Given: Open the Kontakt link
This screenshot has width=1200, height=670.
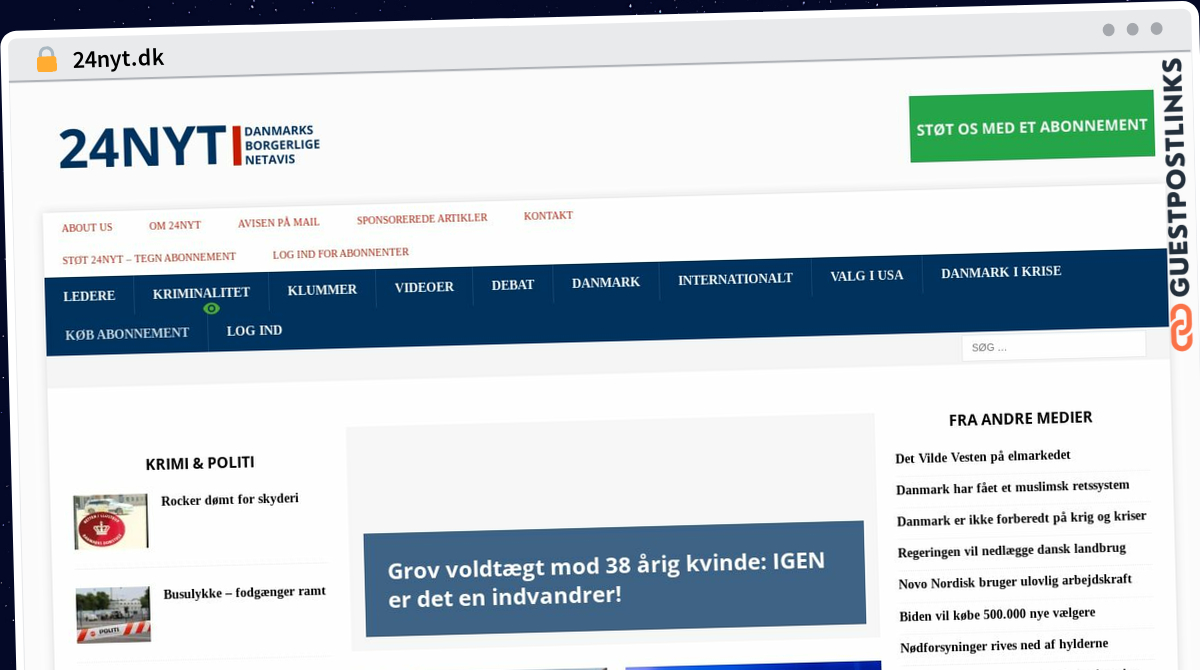Looking at the screenshot, I should pyautogui.click(x=548, y=216).
